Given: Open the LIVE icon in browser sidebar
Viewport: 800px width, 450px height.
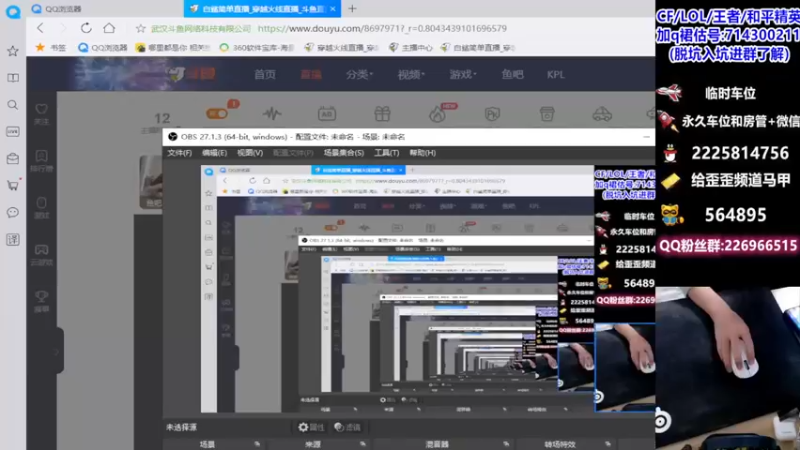Looking at the screenshot, I should (13, 132).
